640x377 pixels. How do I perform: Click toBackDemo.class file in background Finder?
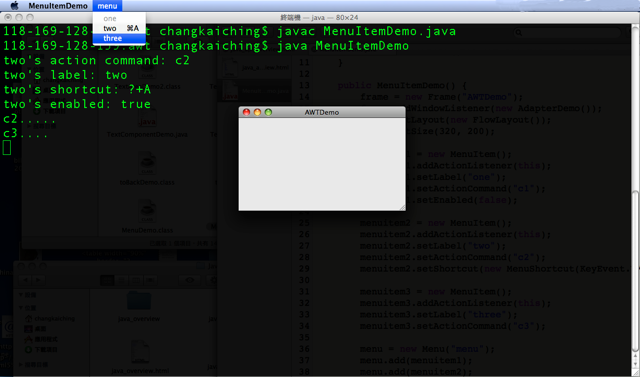coord(147,168)
